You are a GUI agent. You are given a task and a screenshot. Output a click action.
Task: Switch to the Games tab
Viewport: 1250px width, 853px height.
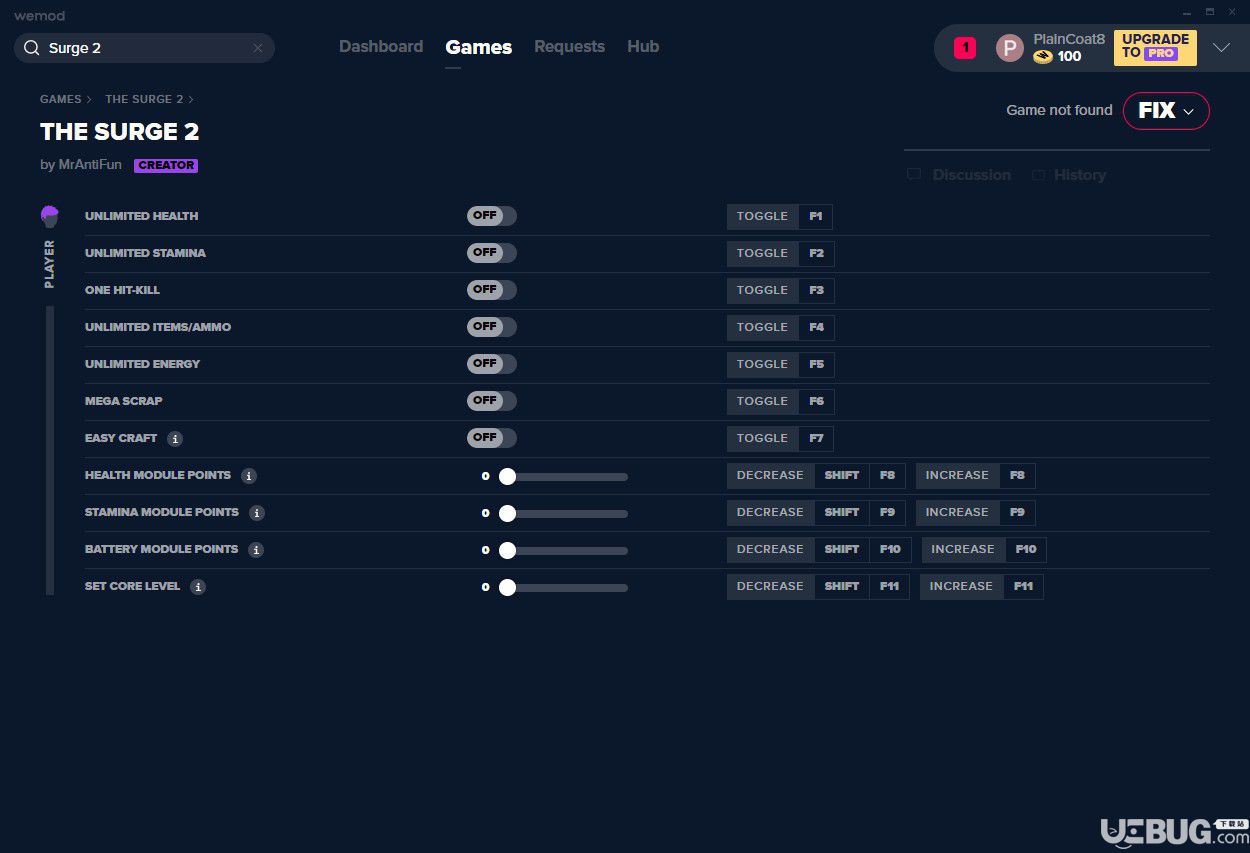point(479,47)
